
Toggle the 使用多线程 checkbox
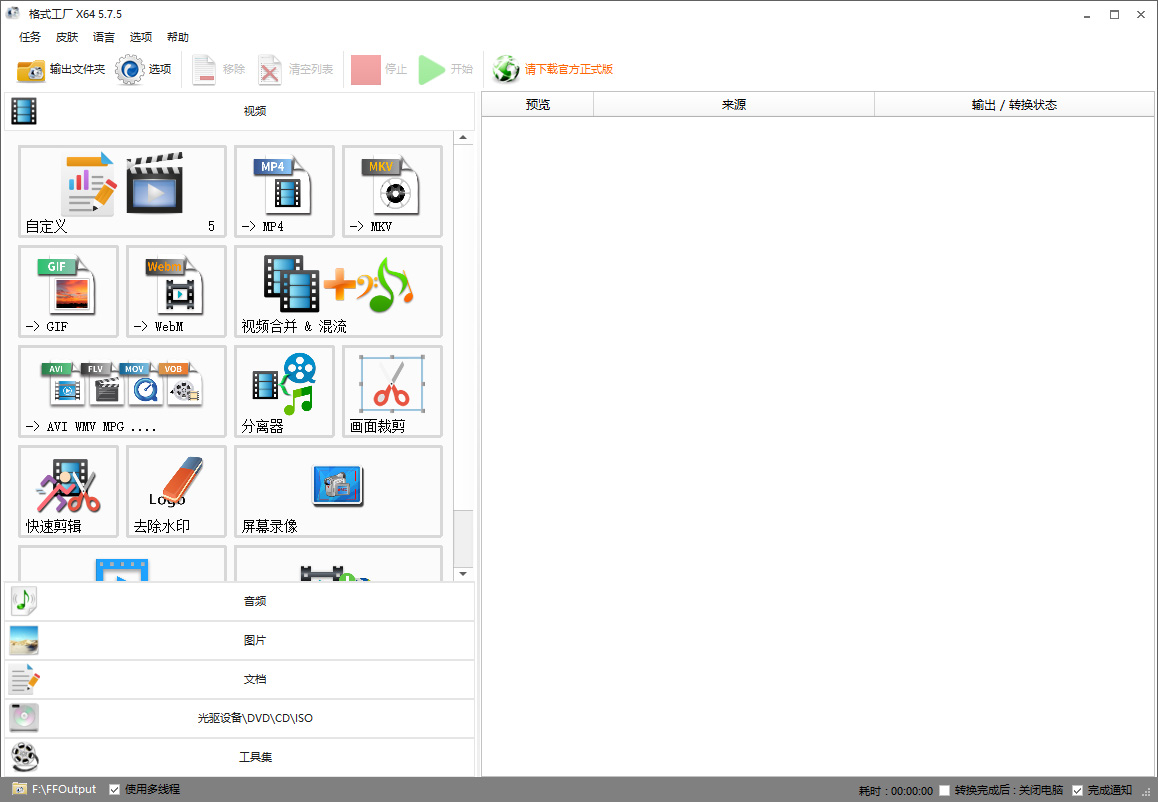tap(115, 790)
